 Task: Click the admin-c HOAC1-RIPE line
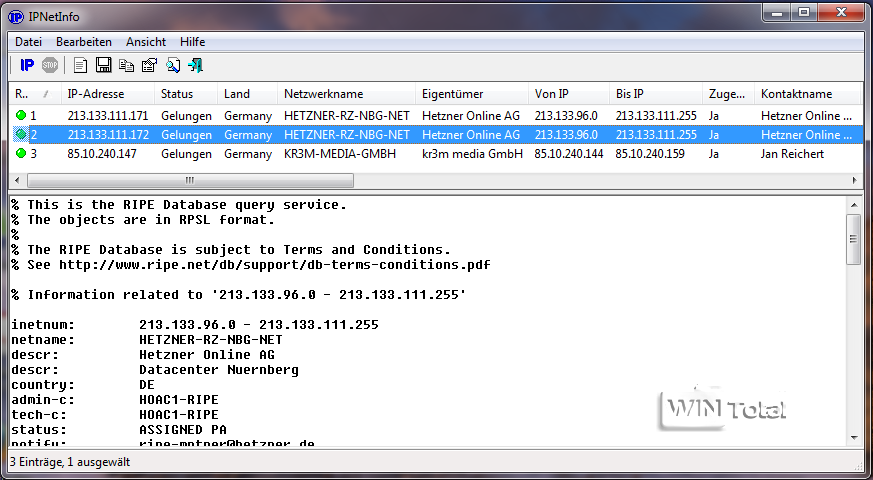pyautogui.click(x=115, y=400)
